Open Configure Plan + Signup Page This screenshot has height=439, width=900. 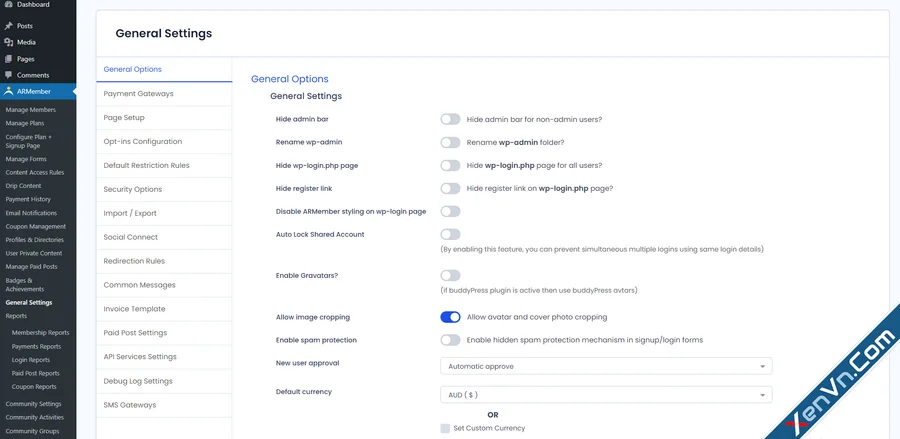tap(29, 141)
